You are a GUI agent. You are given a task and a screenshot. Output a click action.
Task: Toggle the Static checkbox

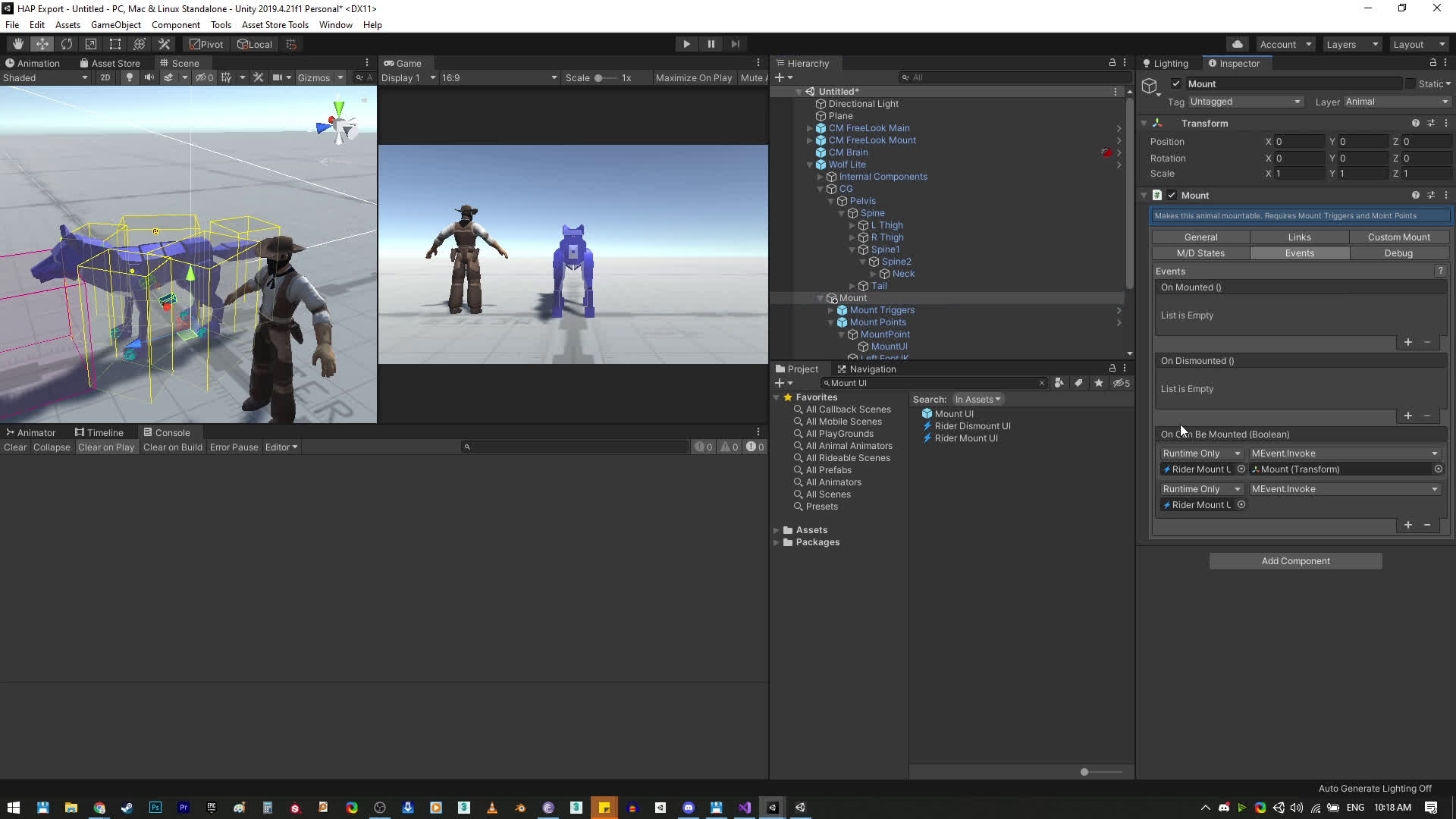(x=1410, y=83)
